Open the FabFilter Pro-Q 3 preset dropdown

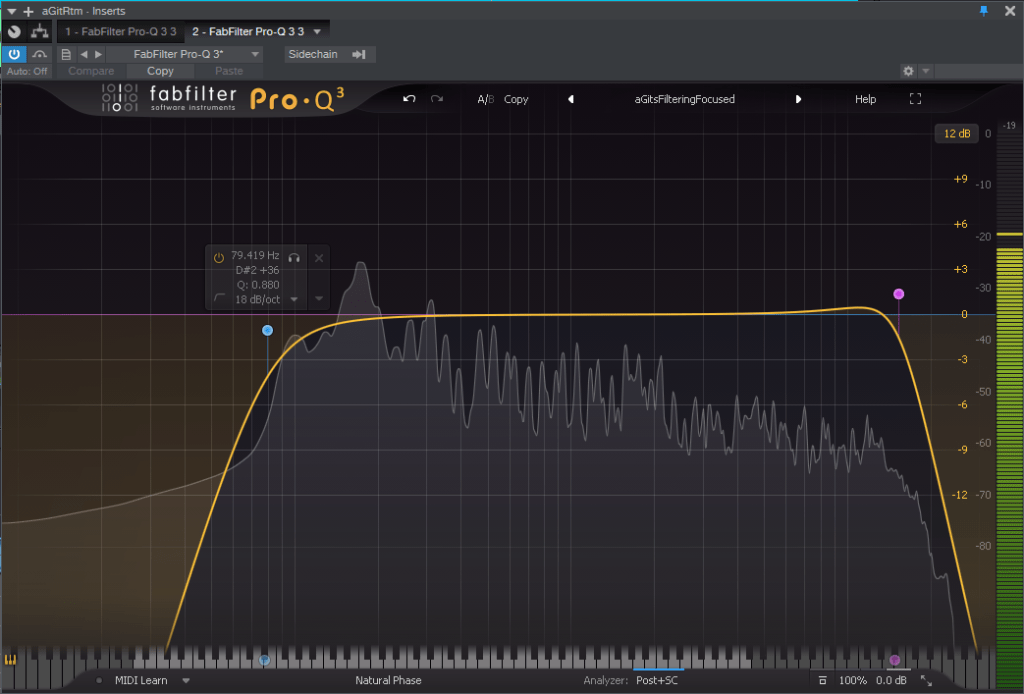click(184, 54)
